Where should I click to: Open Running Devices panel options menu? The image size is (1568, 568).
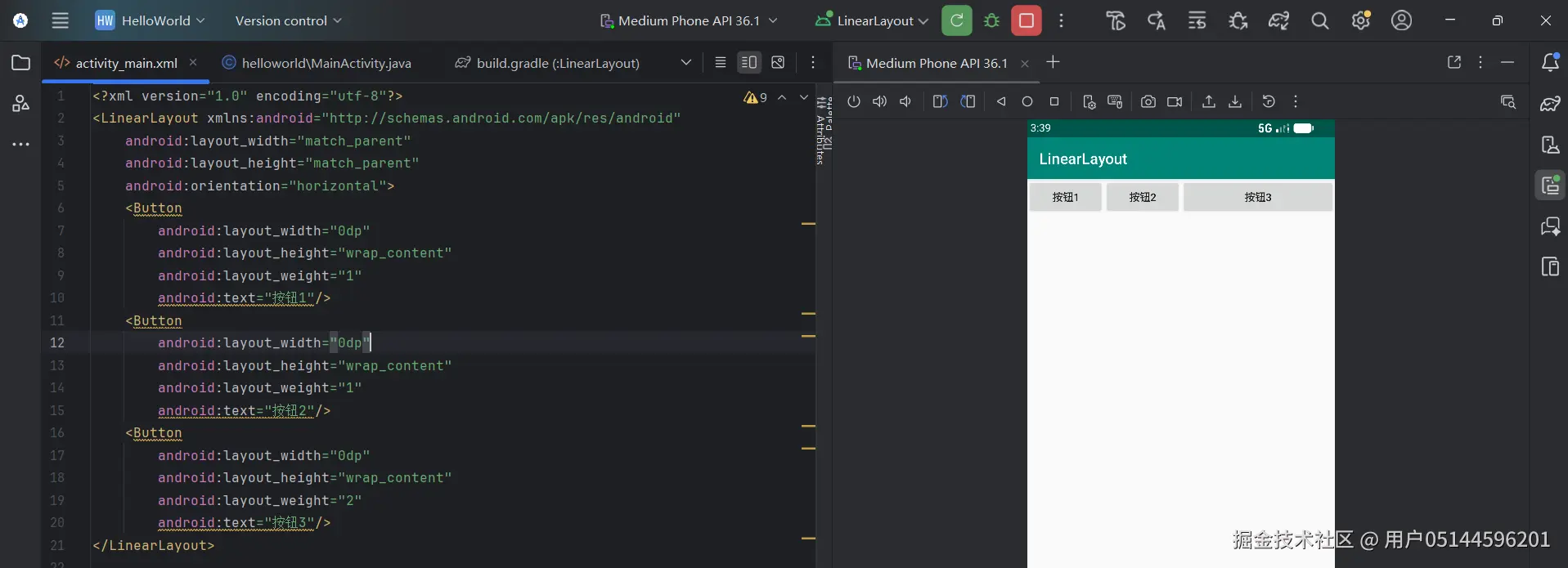point(1480,62)
